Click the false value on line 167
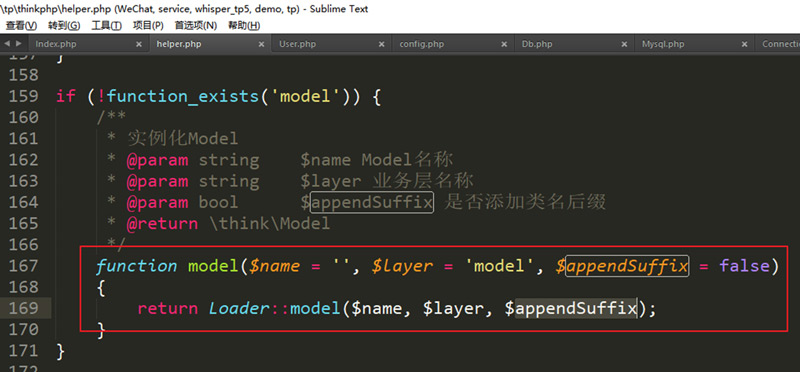 click(x=744, y=266)
